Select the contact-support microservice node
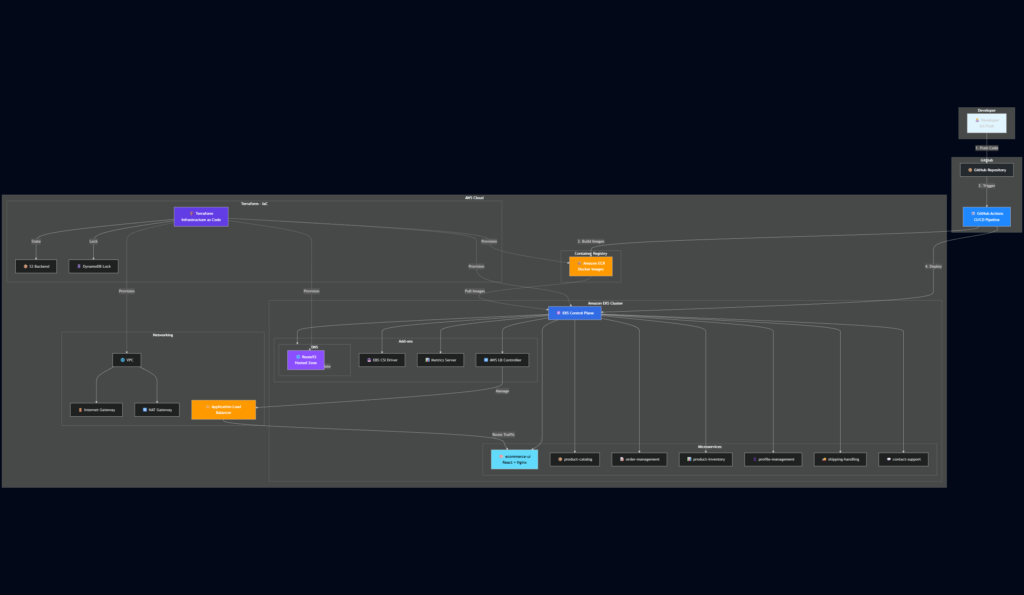This screenshot has width=1024, height=595. [904, 459]
